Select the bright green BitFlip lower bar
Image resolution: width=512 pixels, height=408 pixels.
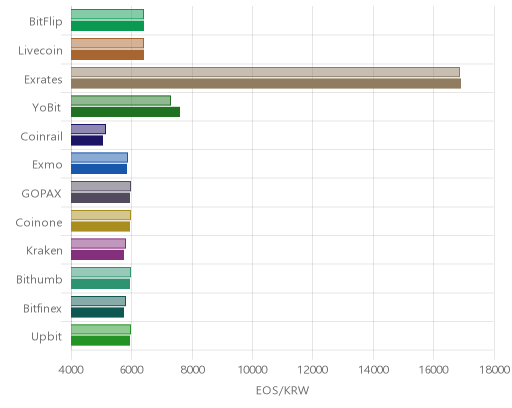(x=108, y=26)
